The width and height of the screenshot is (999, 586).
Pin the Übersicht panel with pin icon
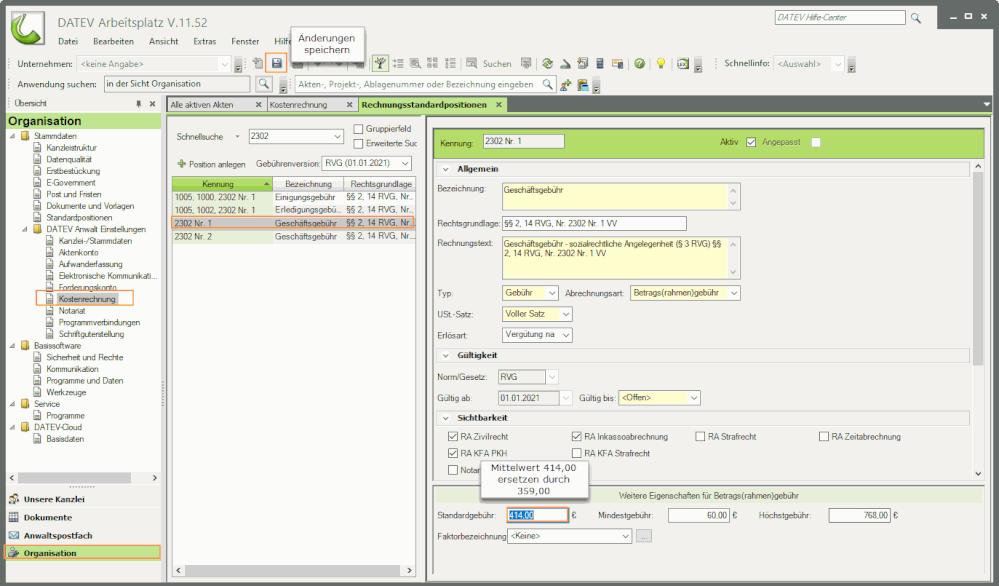click(x=138, y=103)
